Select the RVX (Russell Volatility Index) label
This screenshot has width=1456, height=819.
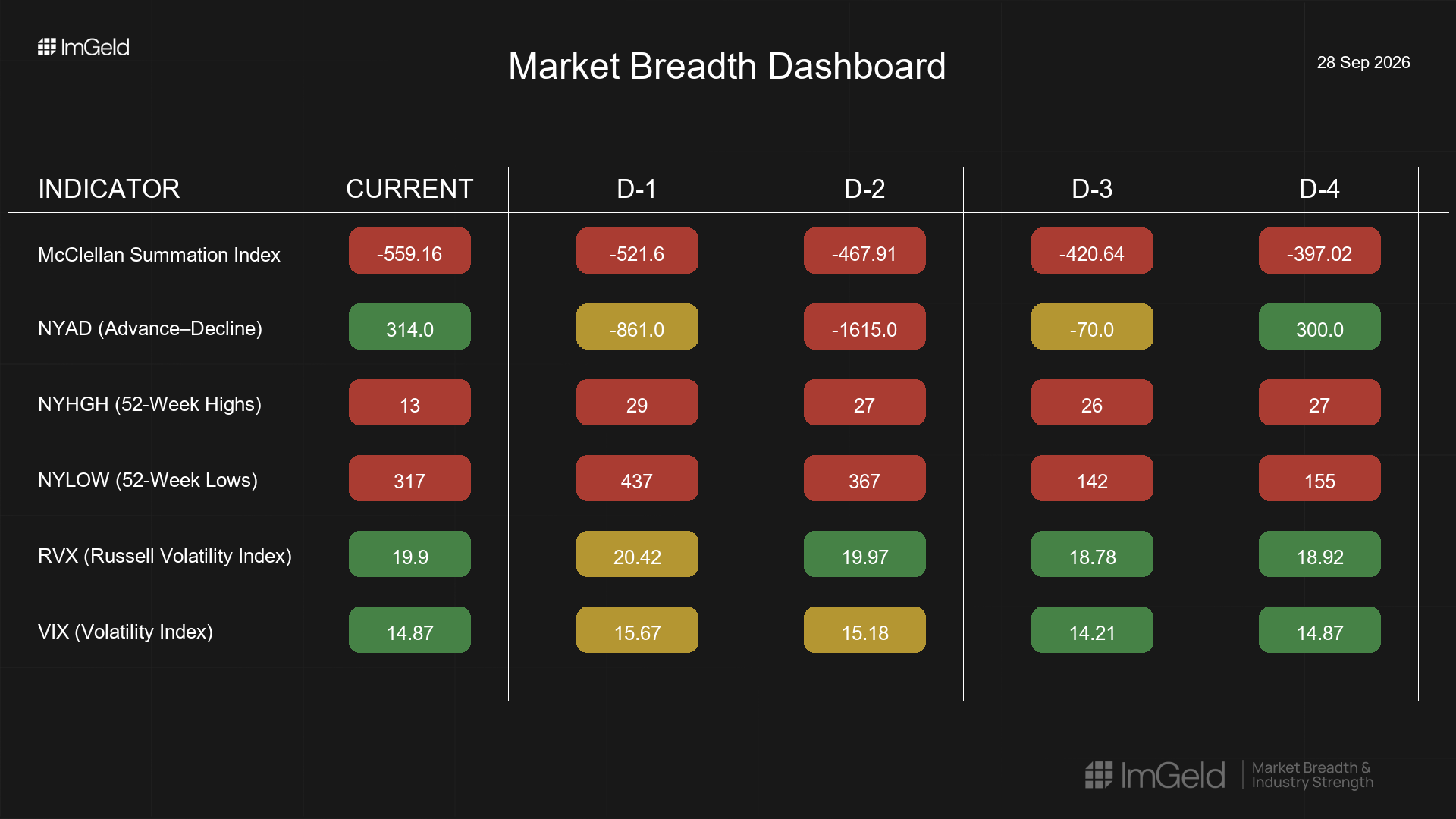(x=165, y=556)
